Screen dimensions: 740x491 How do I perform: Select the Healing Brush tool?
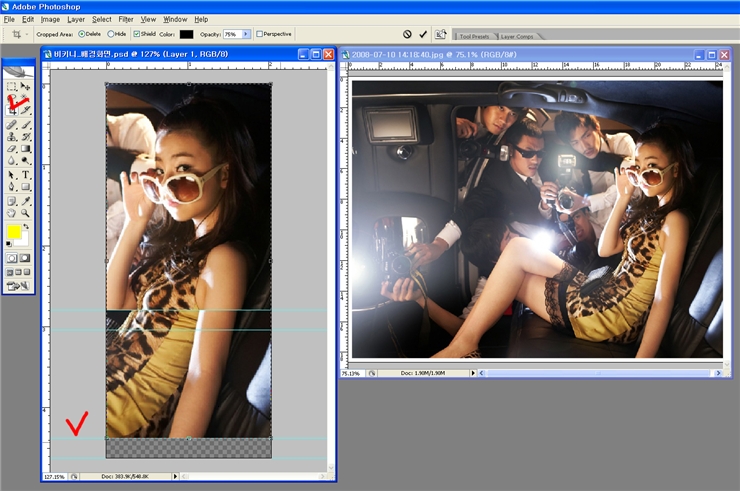(x=12, y=125)
